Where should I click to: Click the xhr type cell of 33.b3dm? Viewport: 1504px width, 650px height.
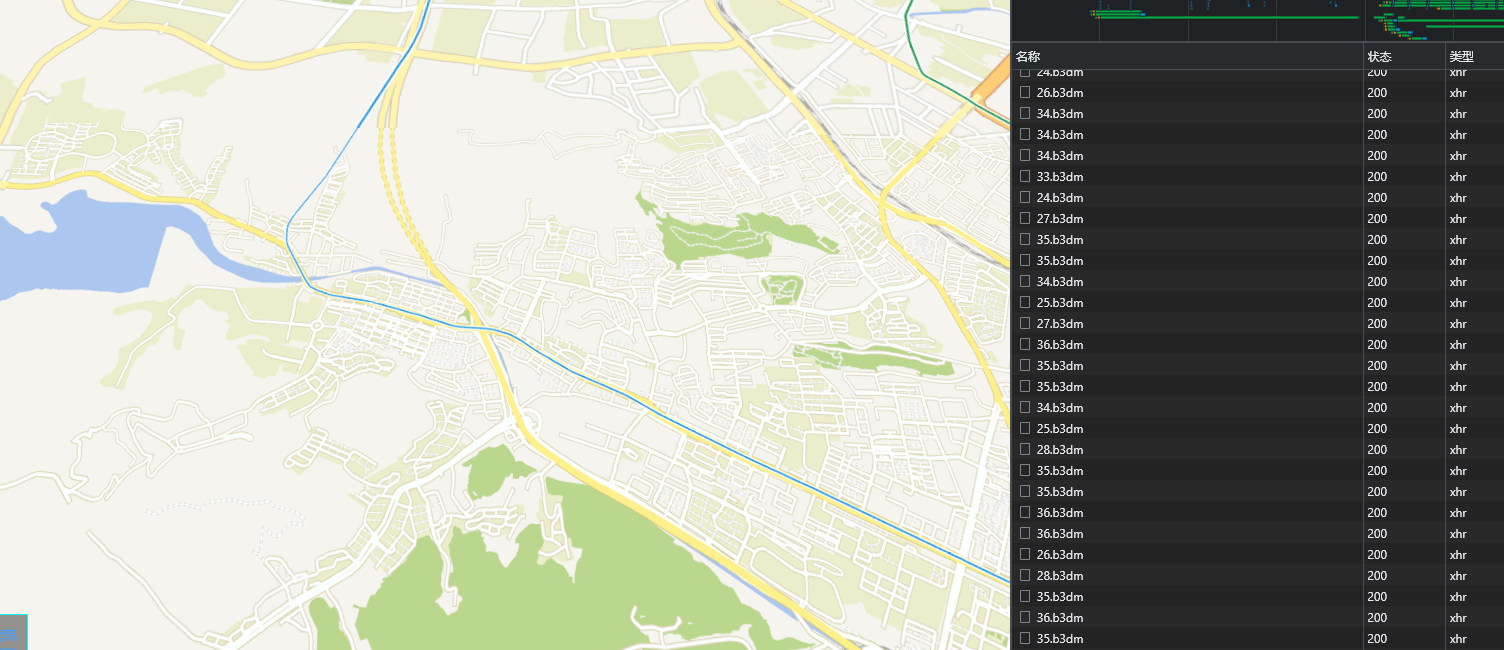[1458, 177]
